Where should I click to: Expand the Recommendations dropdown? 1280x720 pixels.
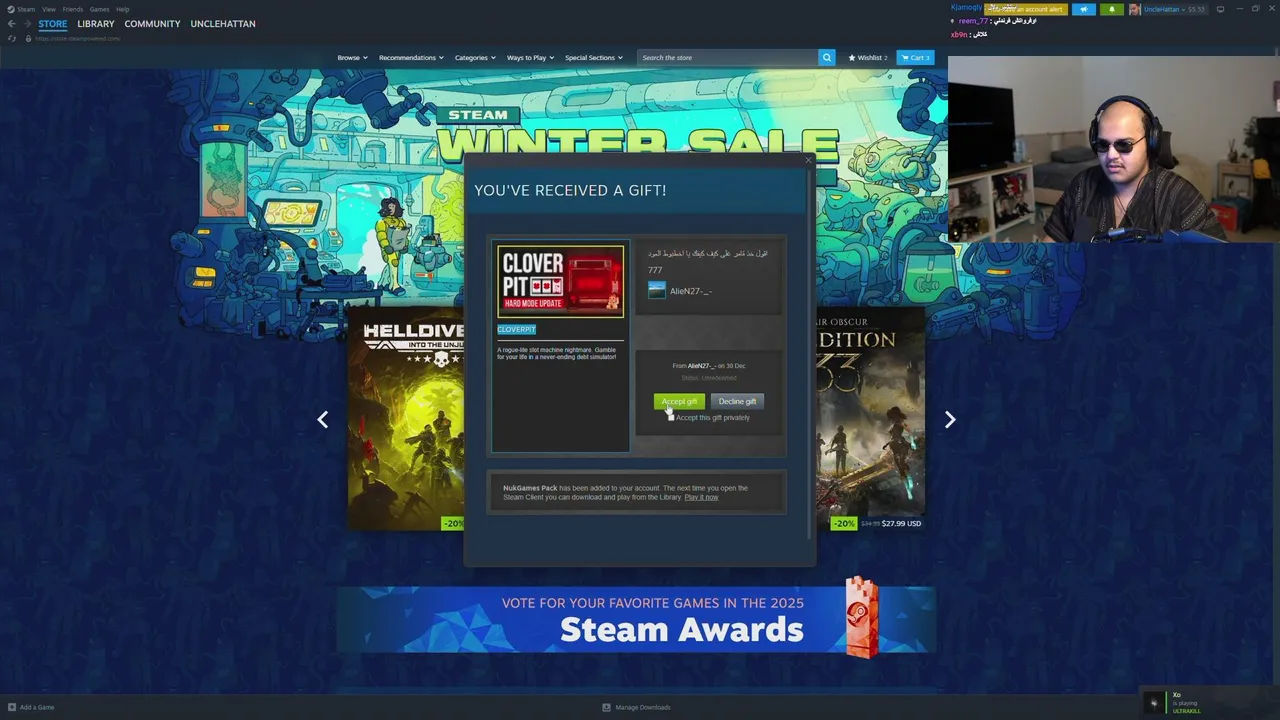point(411,57)
